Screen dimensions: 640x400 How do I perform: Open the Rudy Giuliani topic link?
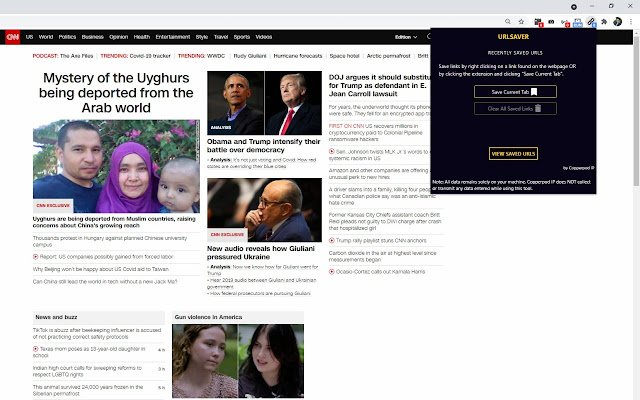pos(250,56)
